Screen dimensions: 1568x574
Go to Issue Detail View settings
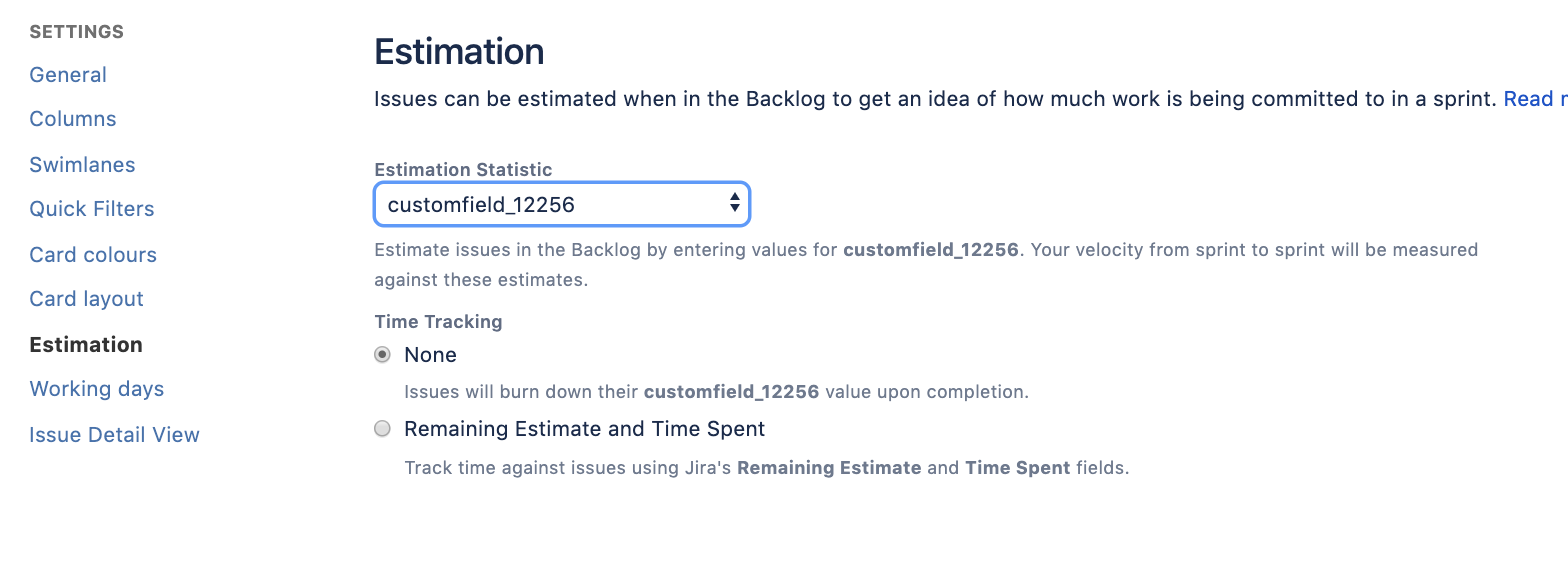point(115,435)
